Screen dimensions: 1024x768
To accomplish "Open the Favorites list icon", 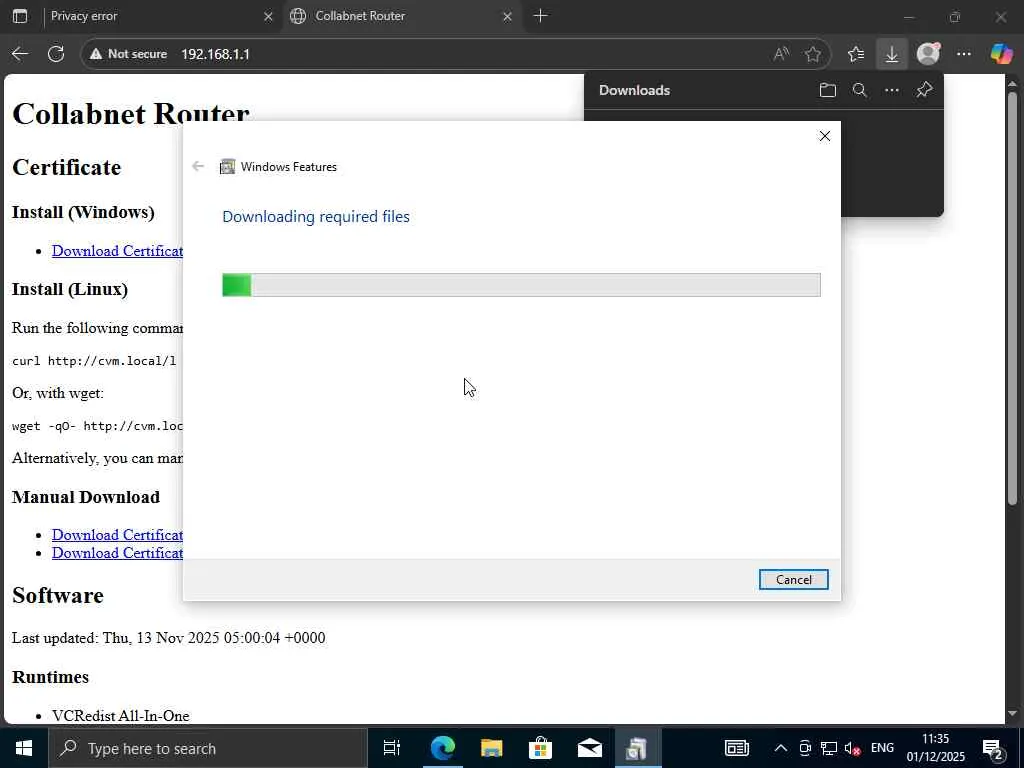I will point(856,54).
